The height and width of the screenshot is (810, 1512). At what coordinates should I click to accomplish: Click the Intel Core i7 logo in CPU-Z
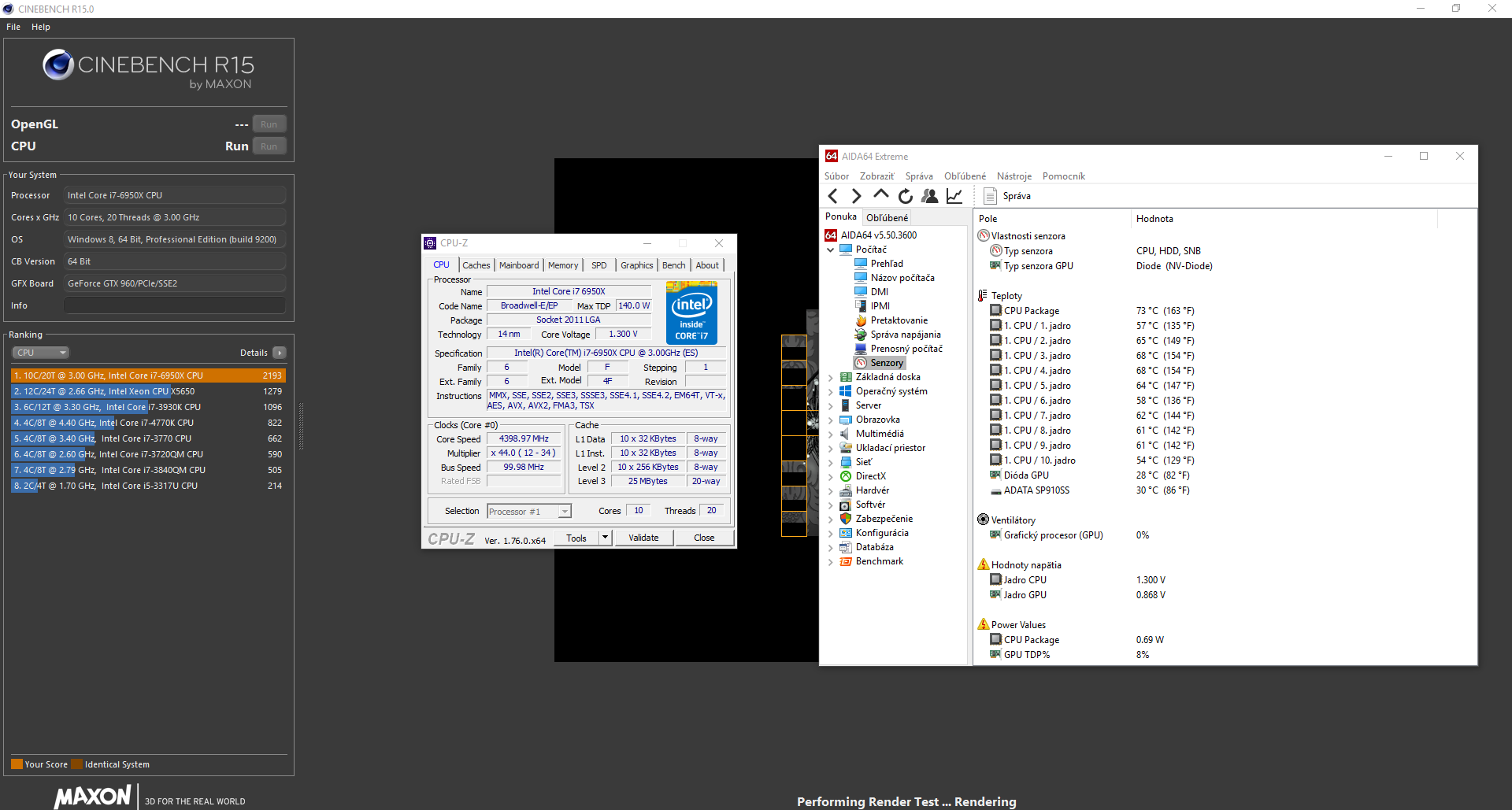click(x=691, y=313)
